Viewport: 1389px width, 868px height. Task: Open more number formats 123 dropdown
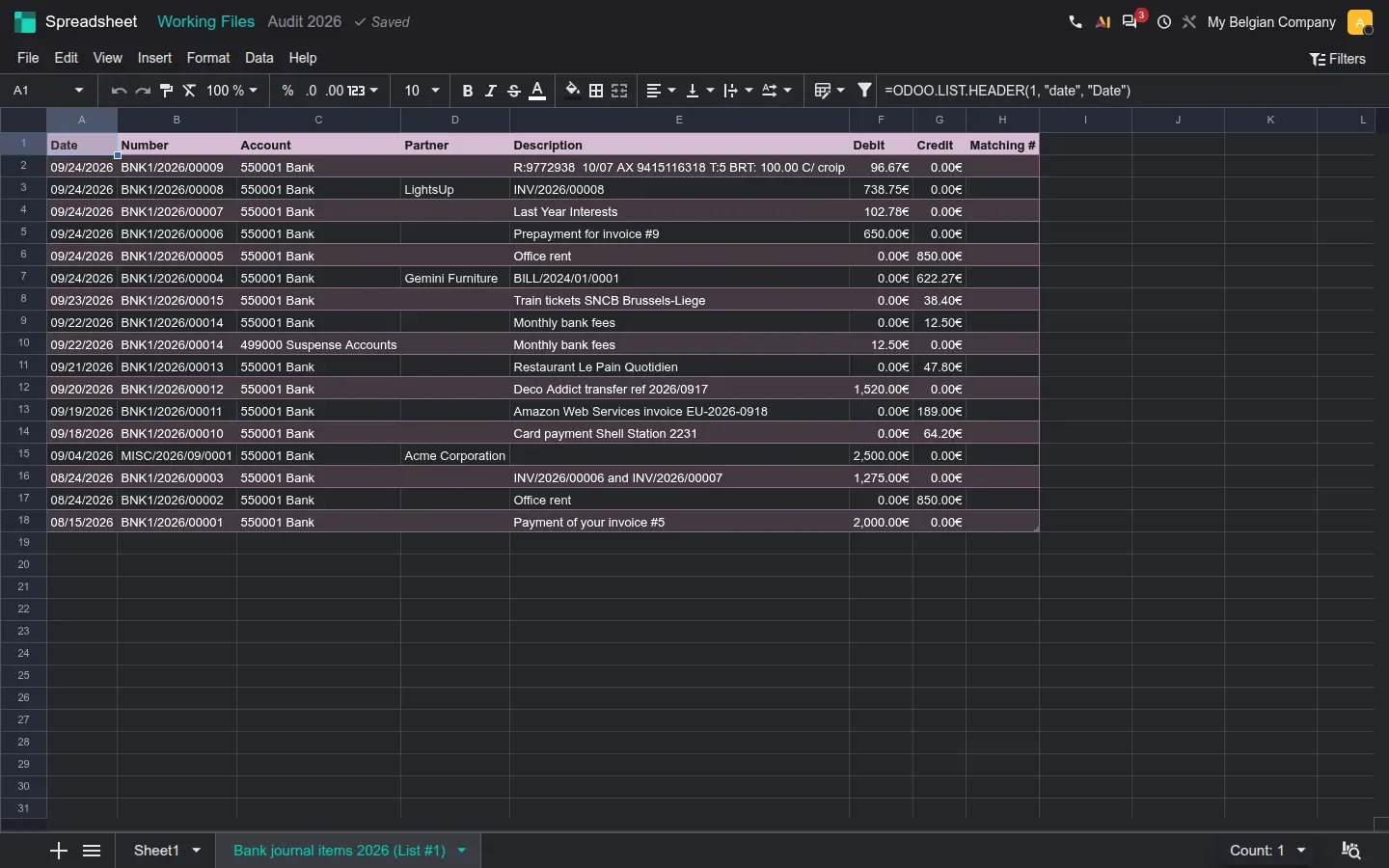[363, 91]
